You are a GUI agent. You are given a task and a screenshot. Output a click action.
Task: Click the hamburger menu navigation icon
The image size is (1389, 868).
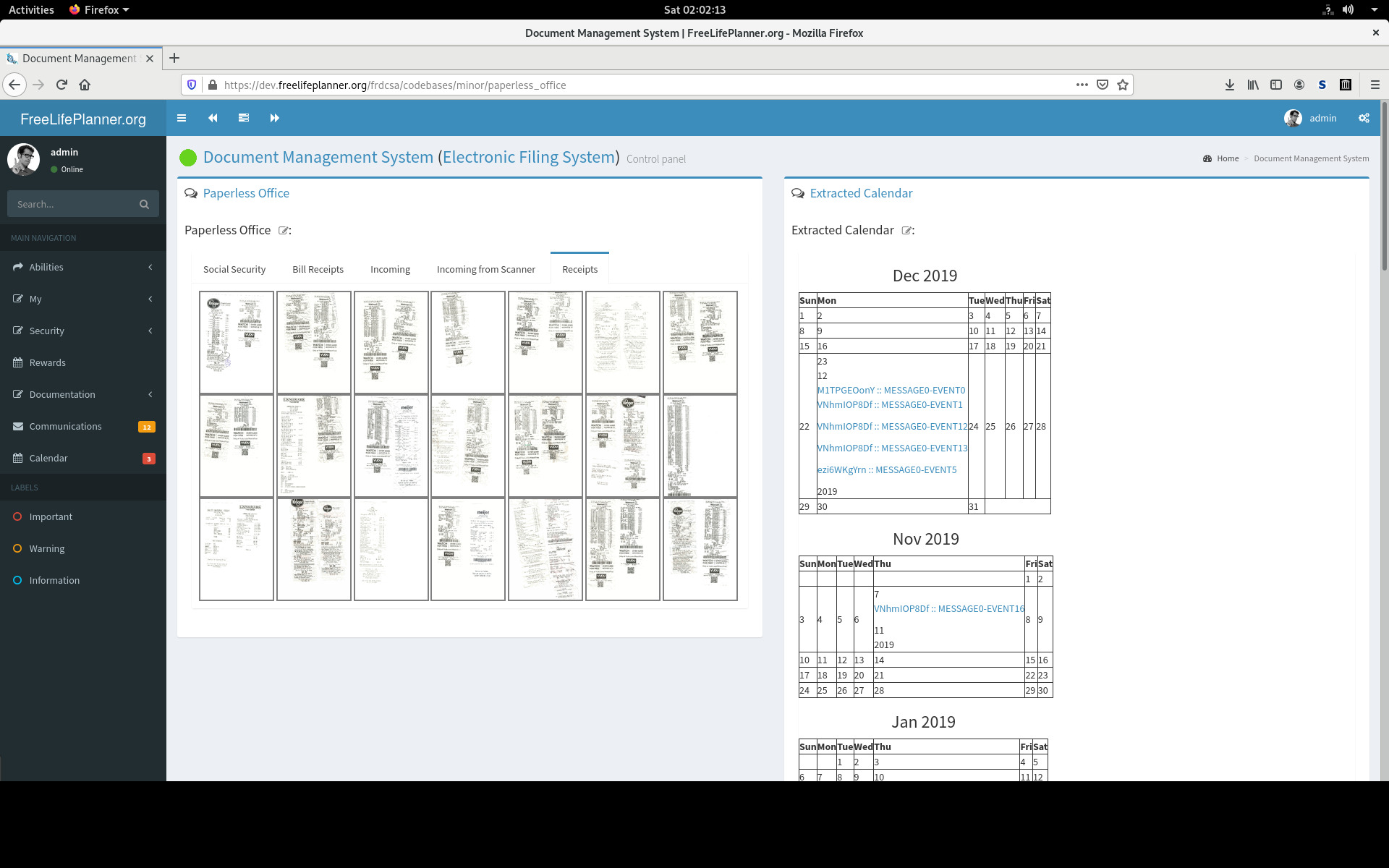pyautogui.click(x=181, y=118)
